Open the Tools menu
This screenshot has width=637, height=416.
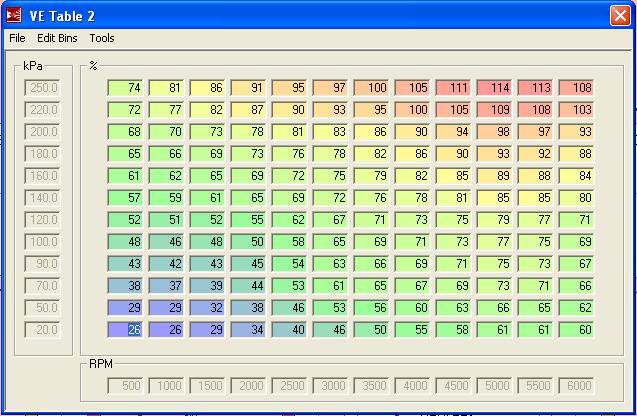(x=102, y=38)
